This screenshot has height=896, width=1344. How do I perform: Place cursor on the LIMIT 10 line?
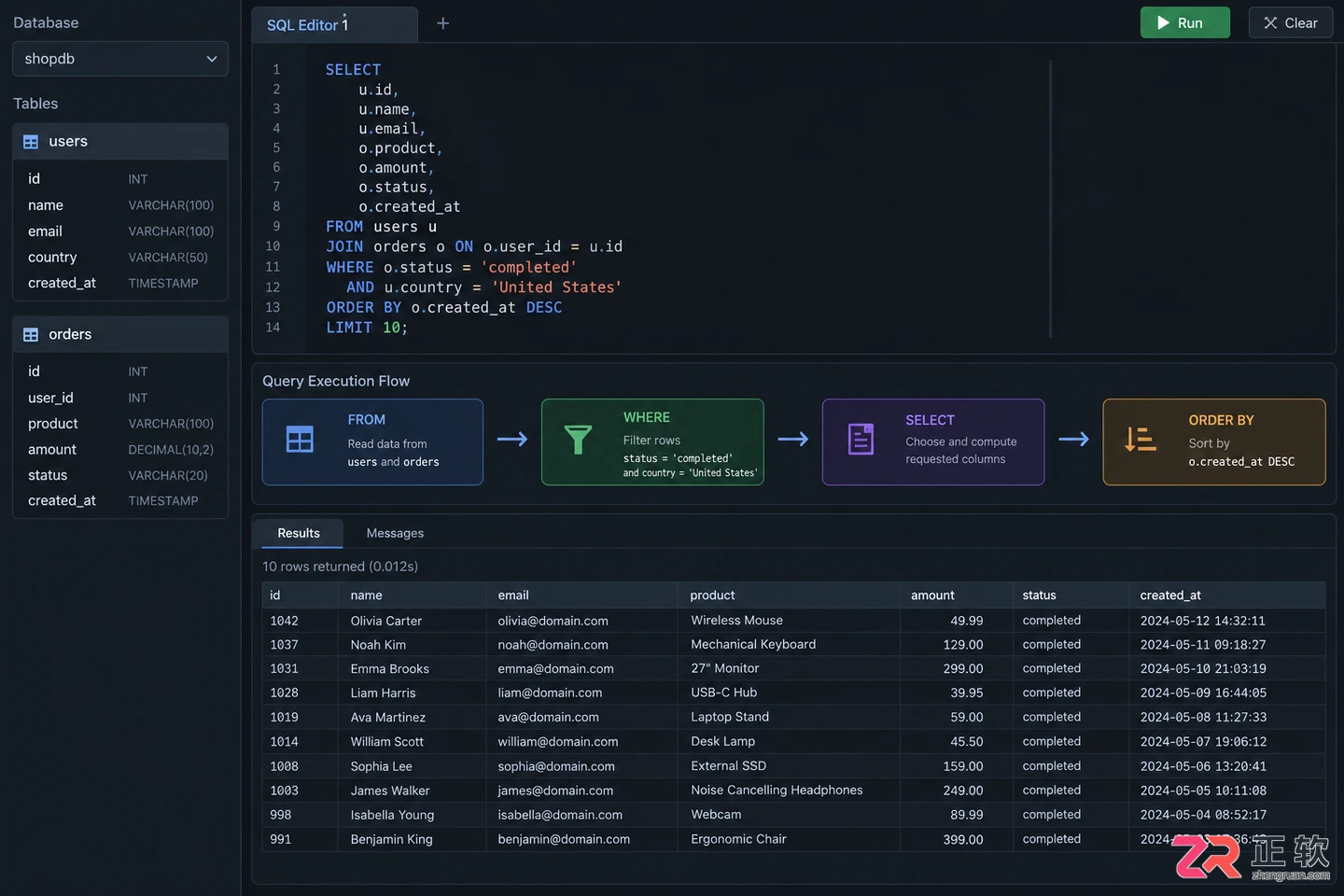point(367,328)
